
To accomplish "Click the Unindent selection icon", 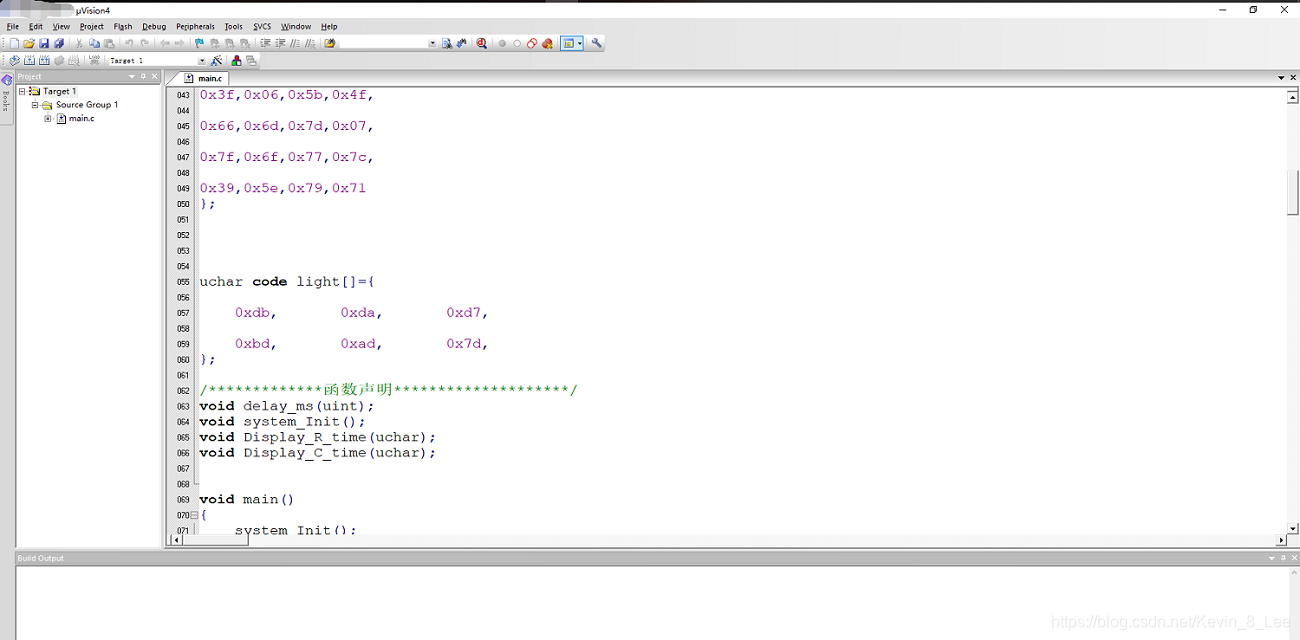I will (280, 43).
